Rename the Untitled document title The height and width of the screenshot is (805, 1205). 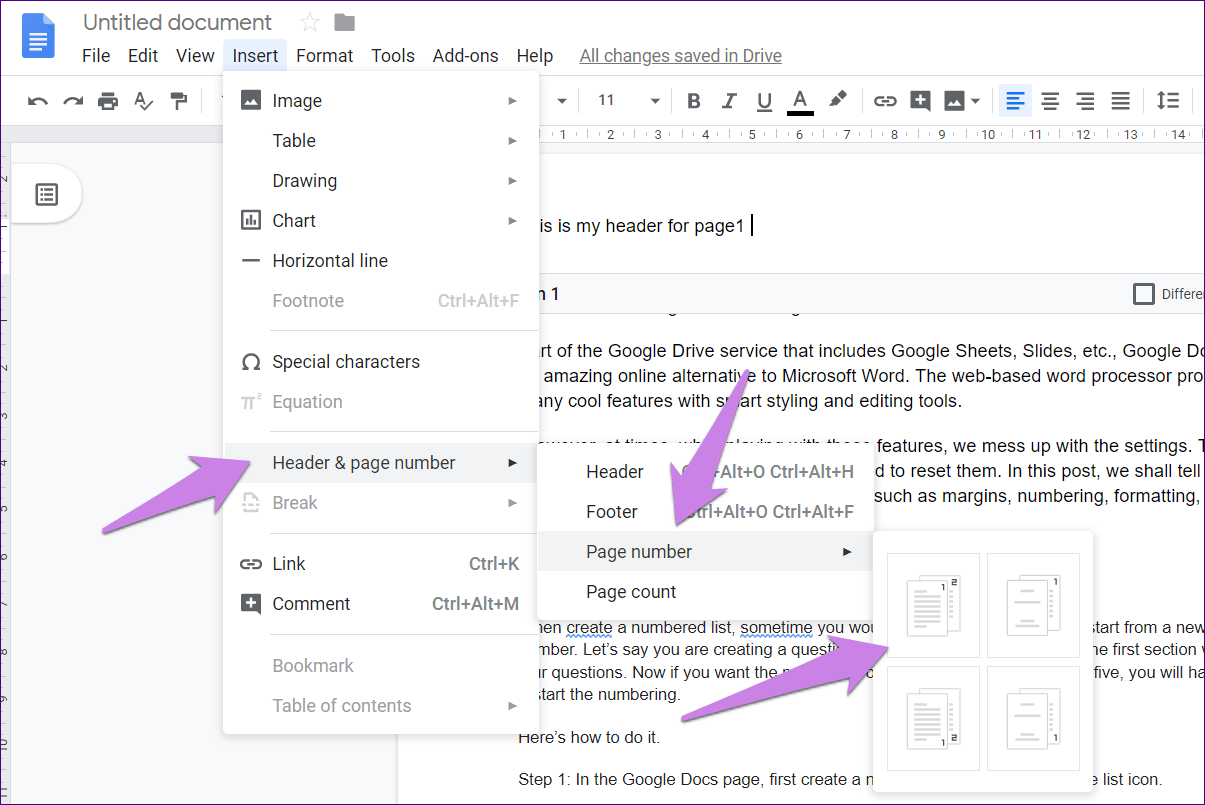pyautogui.click(x=177, y=22)
